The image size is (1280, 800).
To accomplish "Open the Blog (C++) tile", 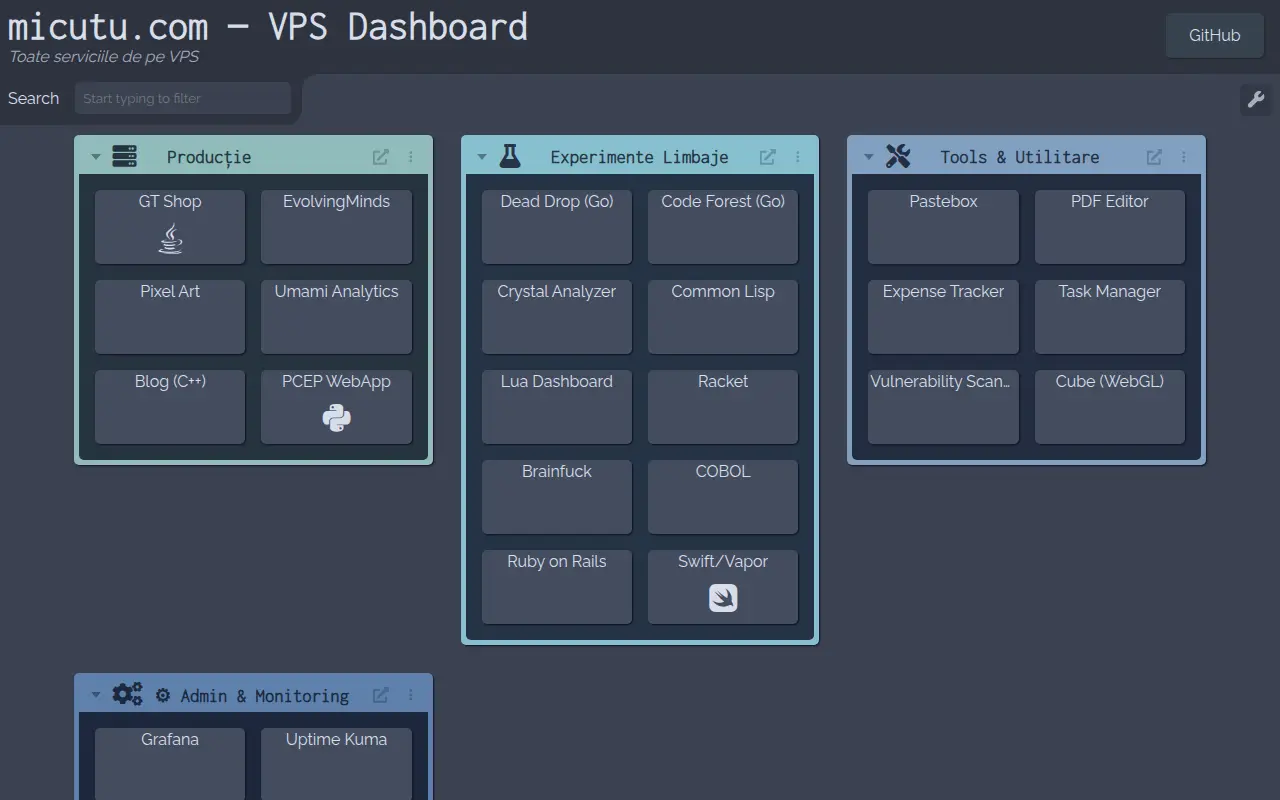I will tap(170, 407).
